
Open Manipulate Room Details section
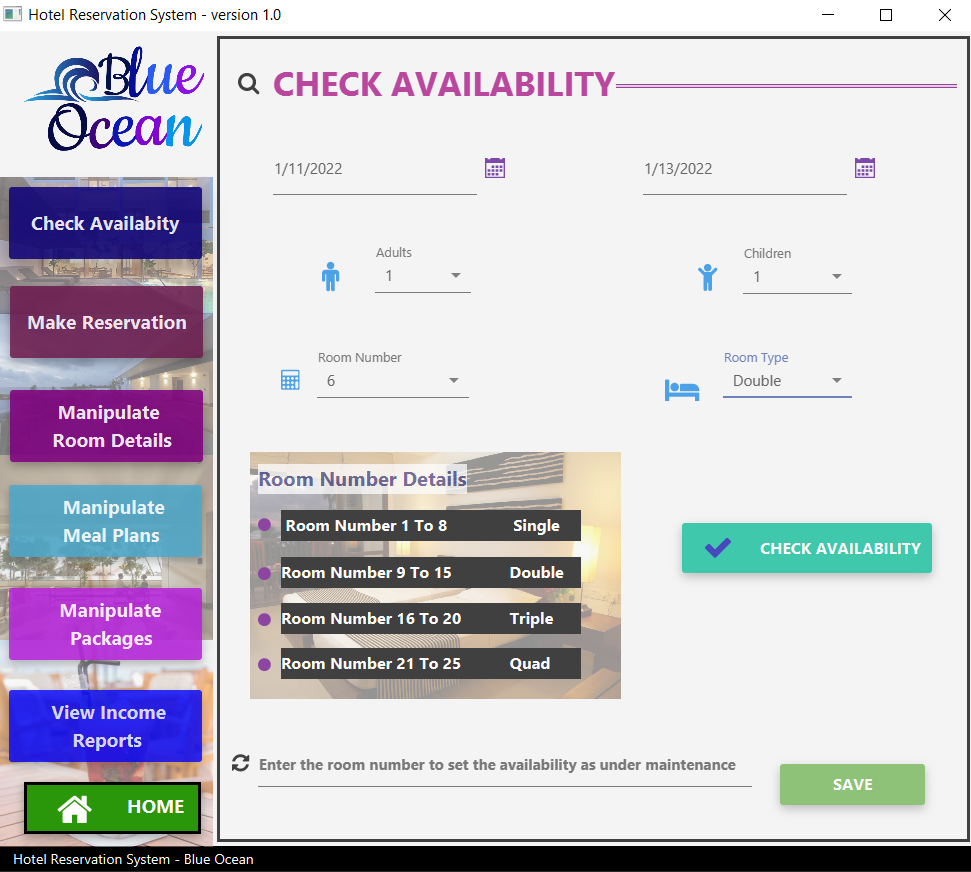pyautogui.click(x=107, y=426)
